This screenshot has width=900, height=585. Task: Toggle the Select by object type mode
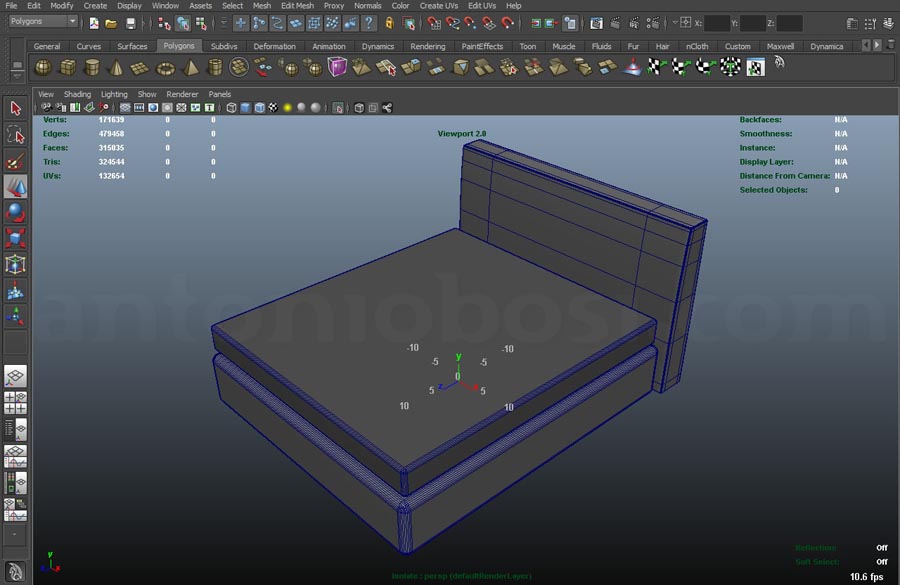pyautogui.click(x=183, y=24)
